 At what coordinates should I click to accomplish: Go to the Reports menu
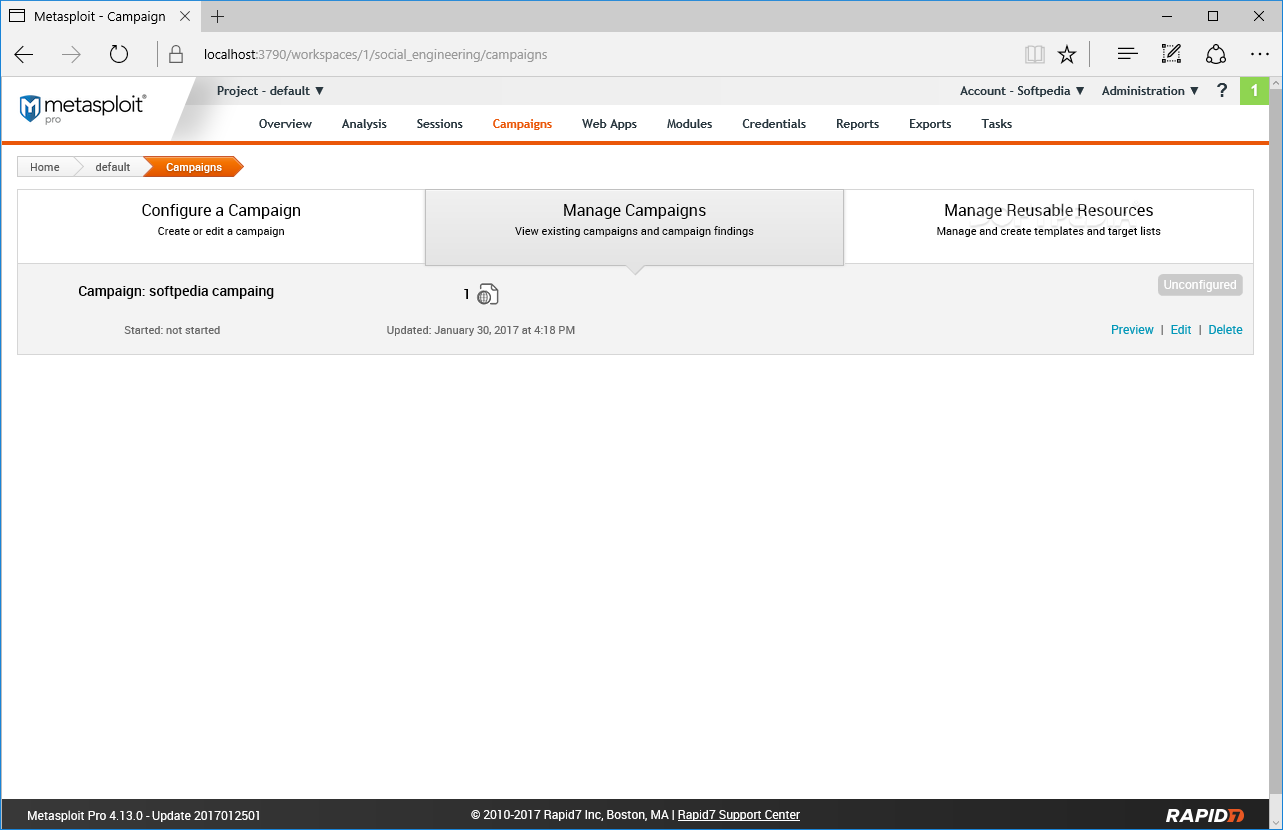[858, 124]
